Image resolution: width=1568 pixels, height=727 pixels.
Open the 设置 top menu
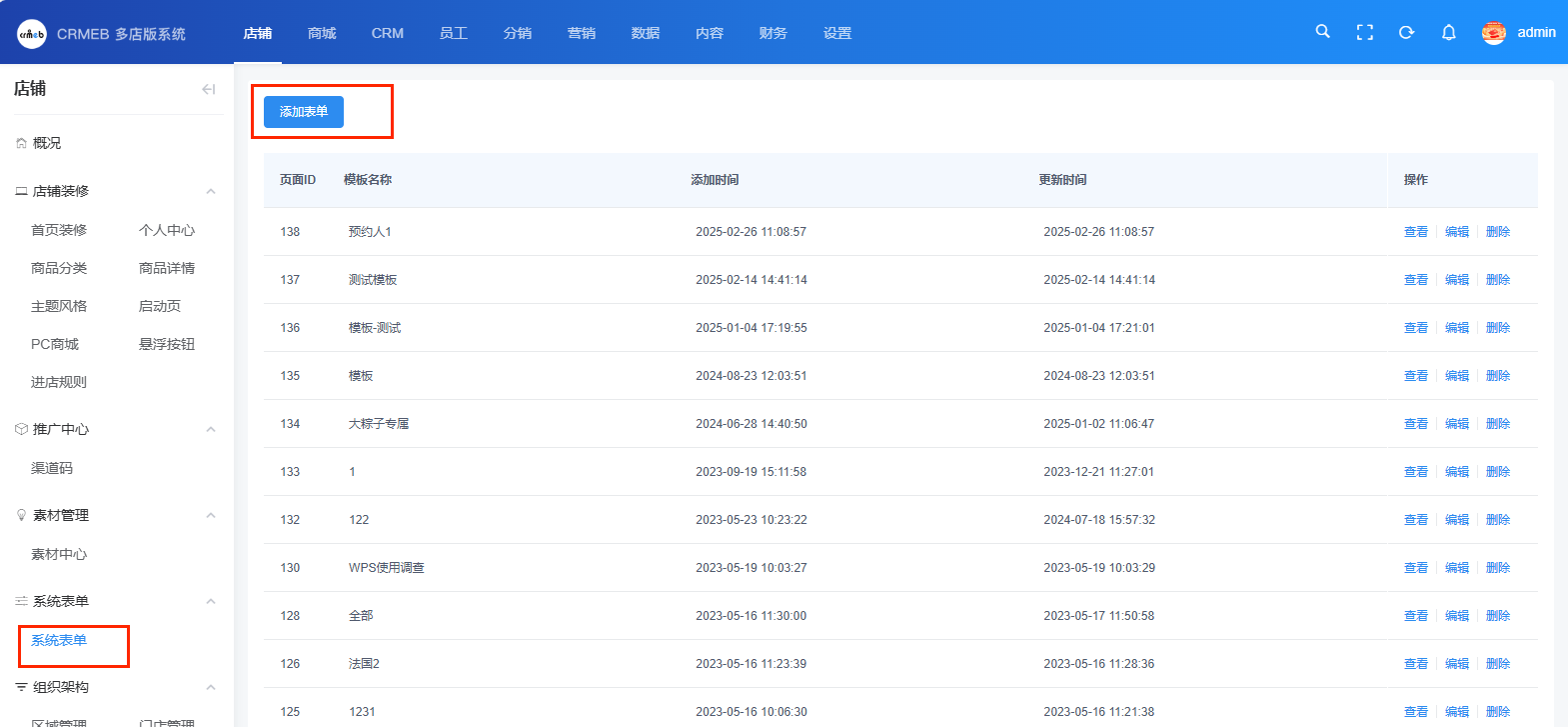[837, 33]
